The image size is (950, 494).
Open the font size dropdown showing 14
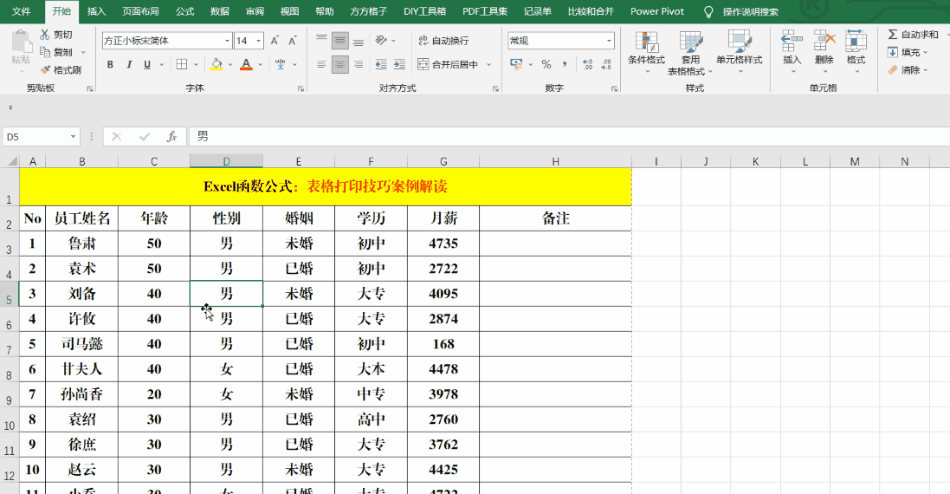(259, 41)
